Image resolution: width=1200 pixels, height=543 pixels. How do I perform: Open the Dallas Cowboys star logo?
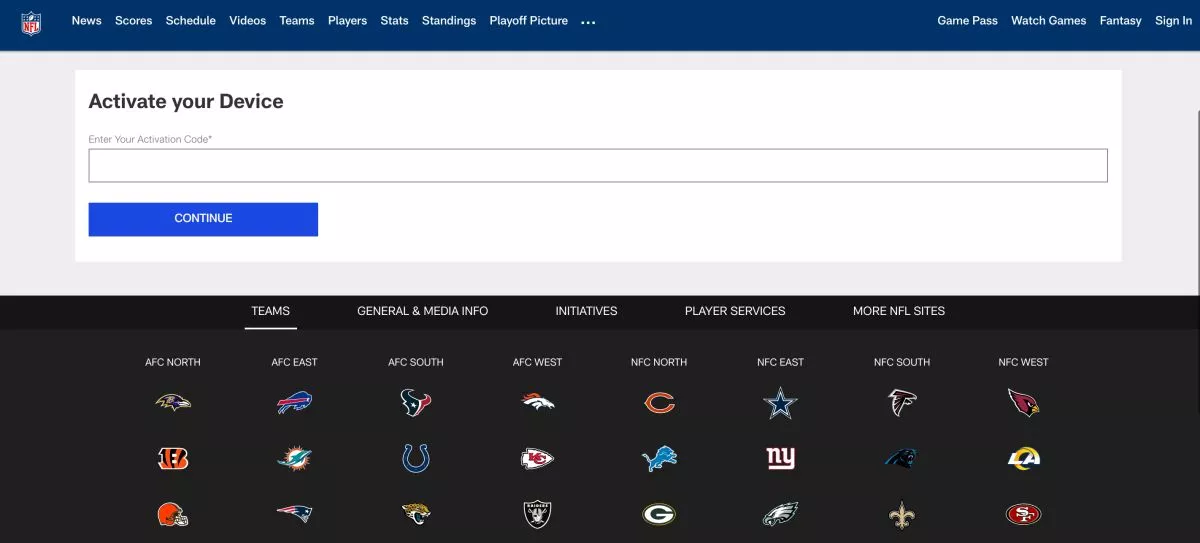(x=780, y=402)
